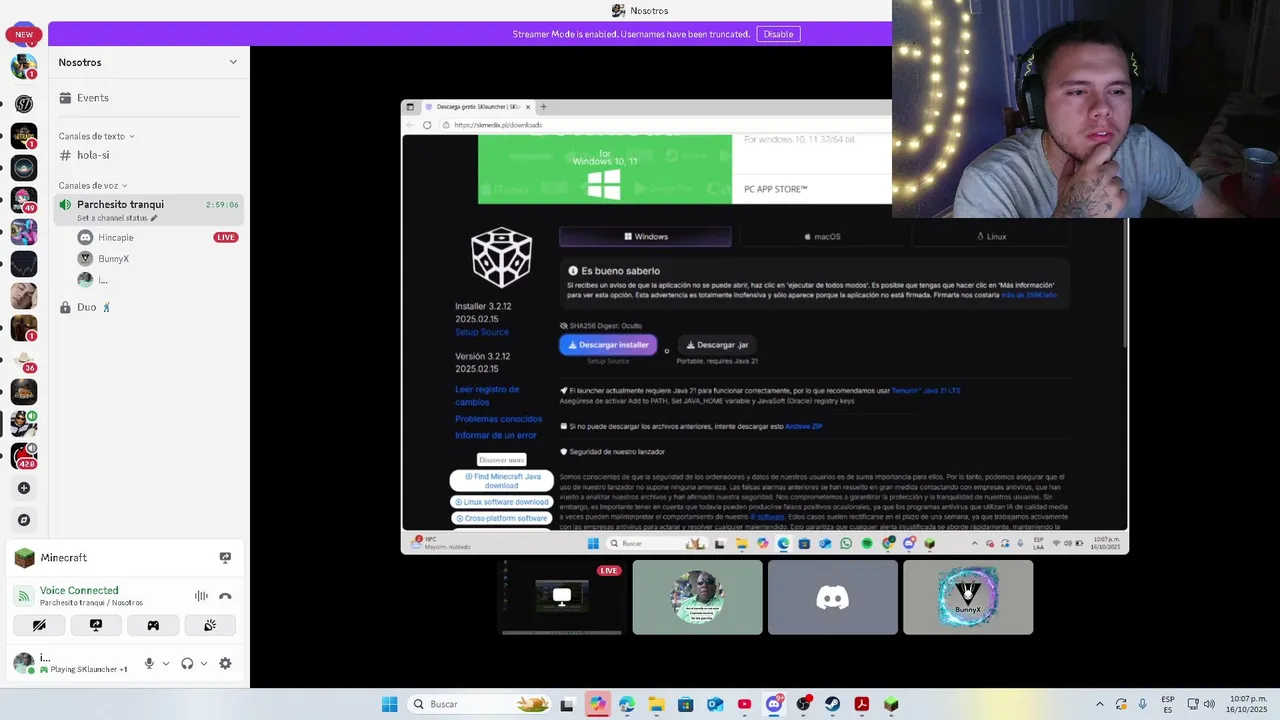Toggle the camera button in the voice panel
1280x720 pixels.
[39, 625]
